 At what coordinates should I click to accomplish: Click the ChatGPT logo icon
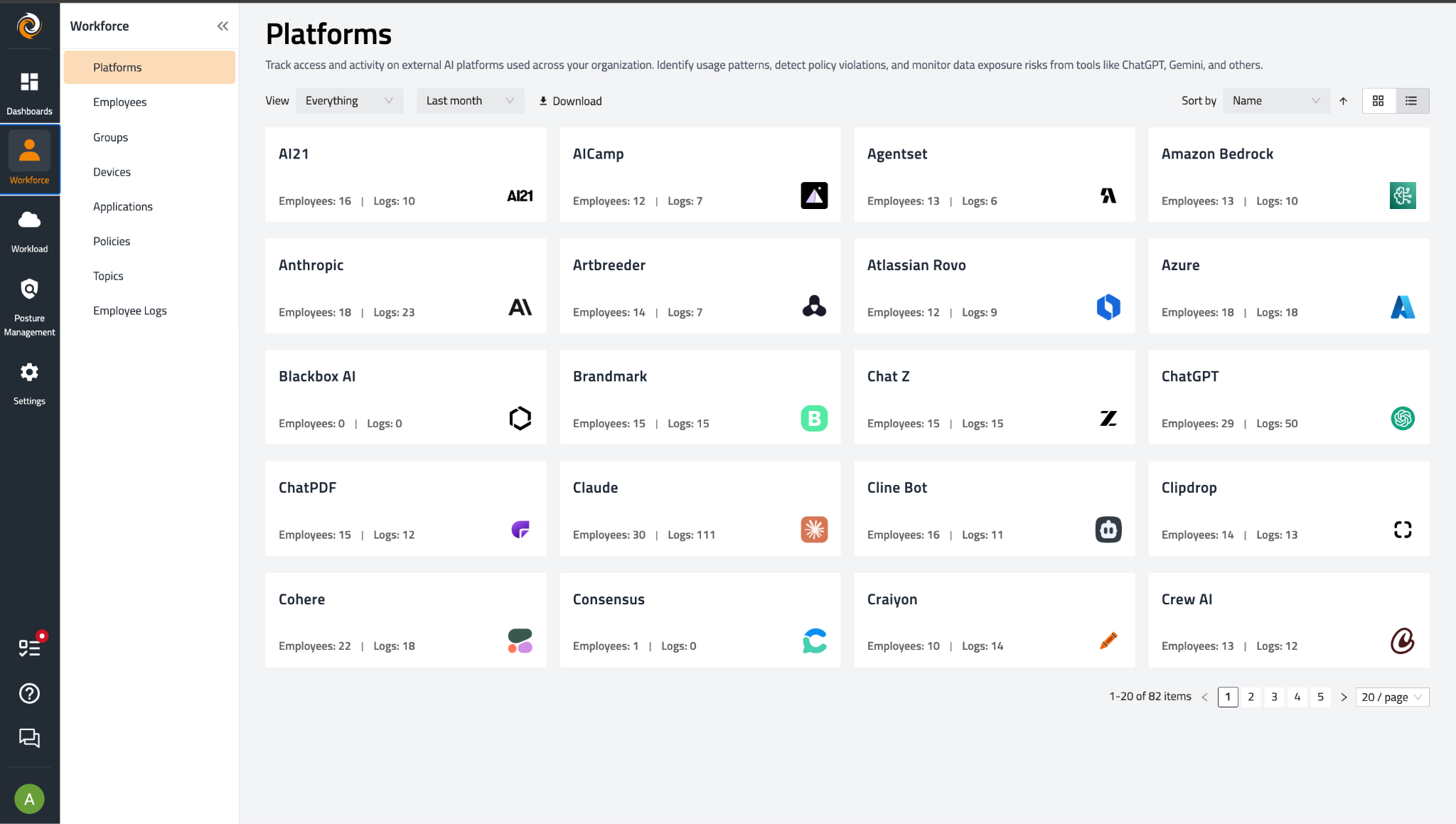click(x=1403, y=418)
